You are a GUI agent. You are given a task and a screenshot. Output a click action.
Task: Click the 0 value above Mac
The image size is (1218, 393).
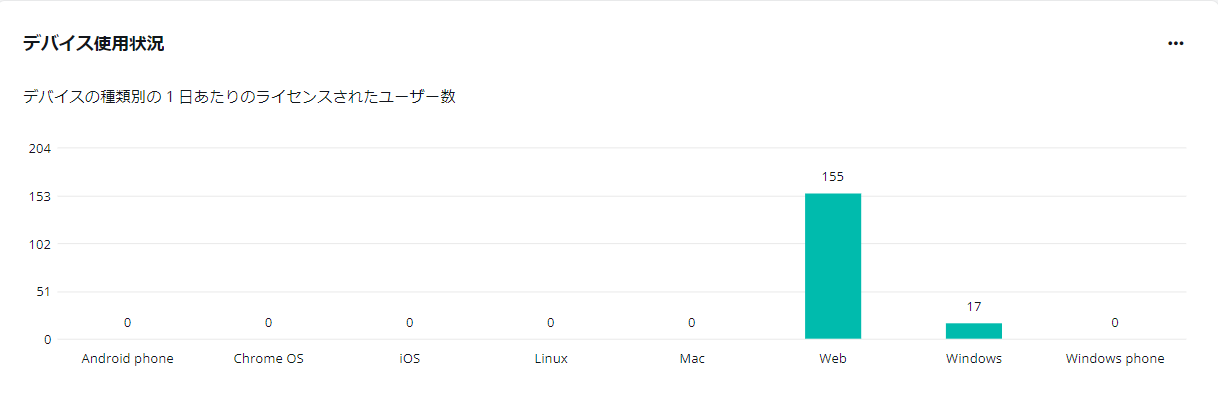tap(692, 322)
